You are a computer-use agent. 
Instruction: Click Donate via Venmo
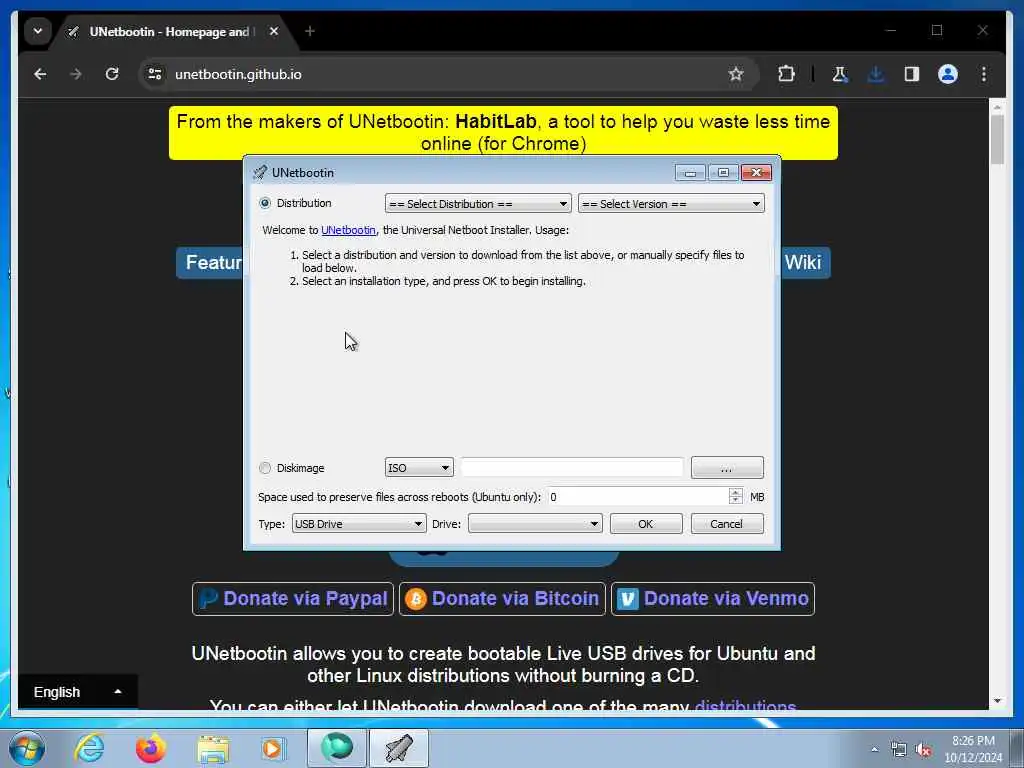pos(713,599)
